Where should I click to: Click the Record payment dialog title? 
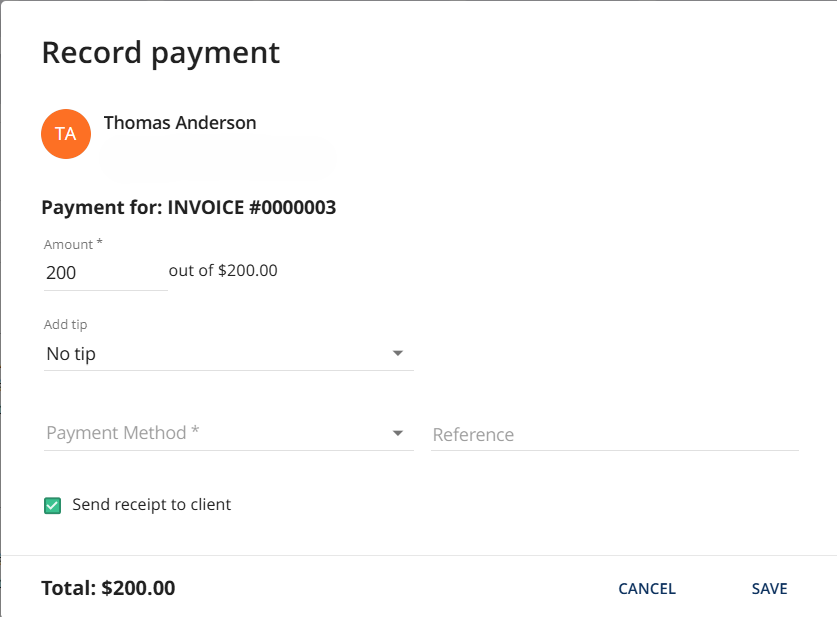tap(161, 52)
